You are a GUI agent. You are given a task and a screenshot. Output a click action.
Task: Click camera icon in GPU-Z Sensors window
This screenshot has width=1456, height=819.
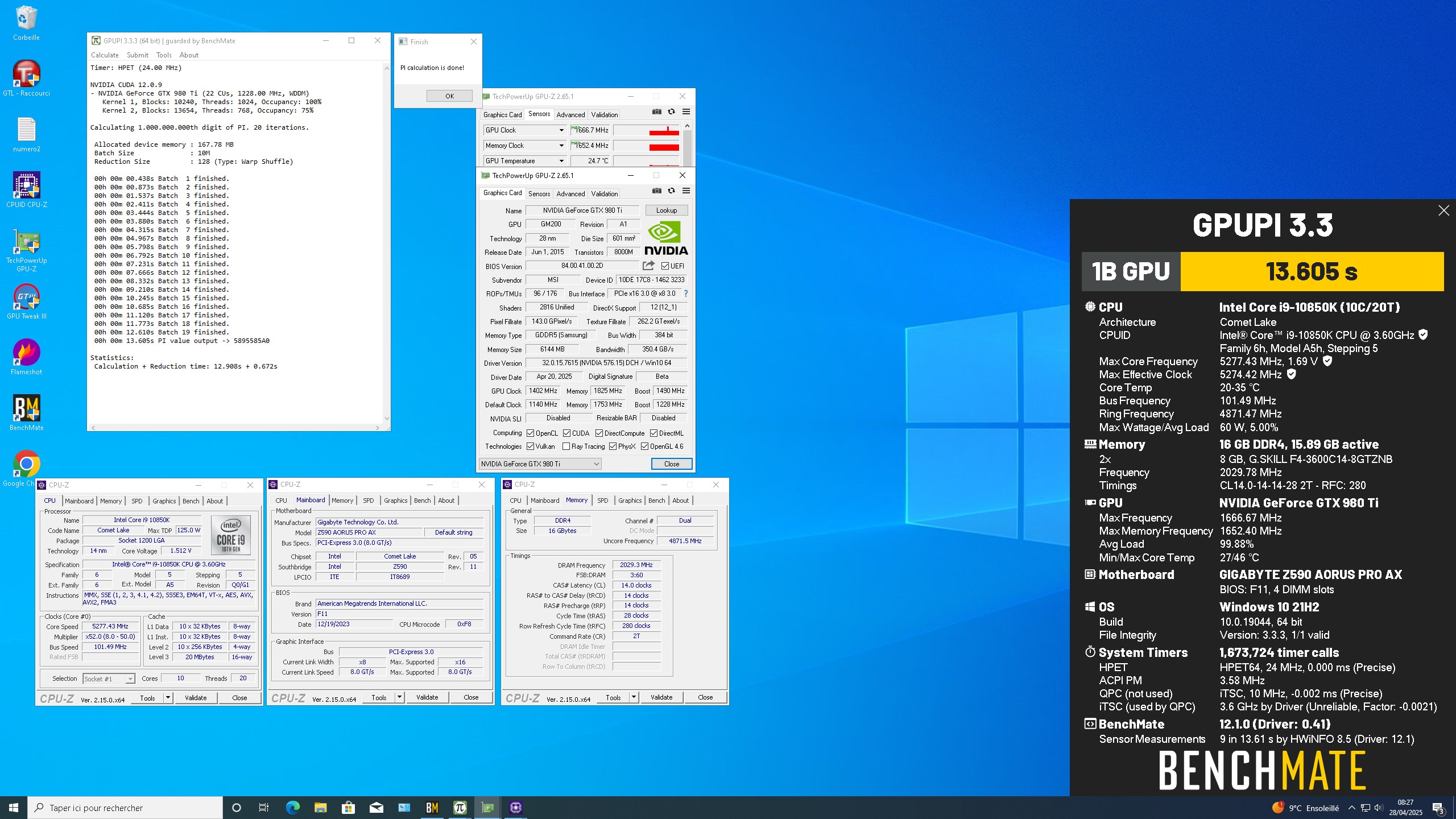pyautogui.click(x=657, y=111)
